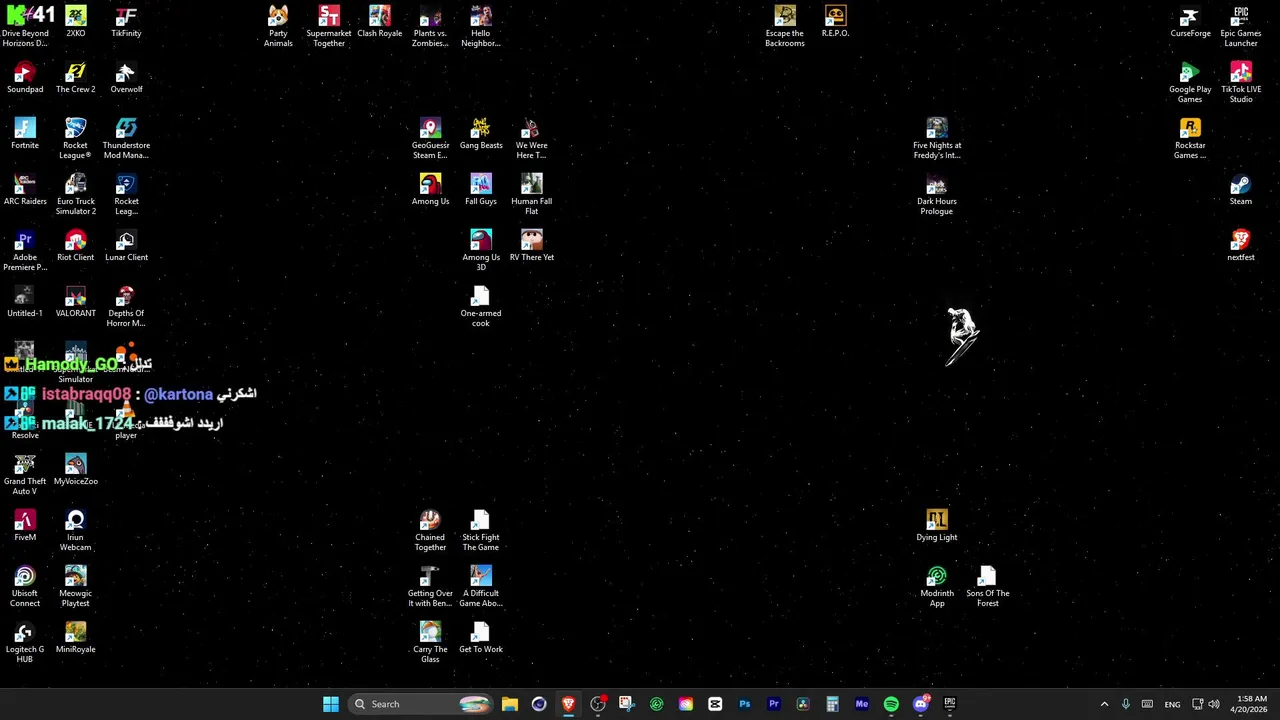Select the Grand Theft Auto V icon
Viewport: 1280px width, 720px height.
(25, 474)
